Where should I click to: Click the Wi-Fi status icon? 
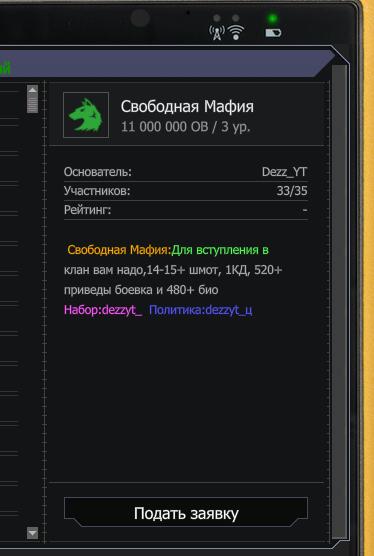point(236,32)
